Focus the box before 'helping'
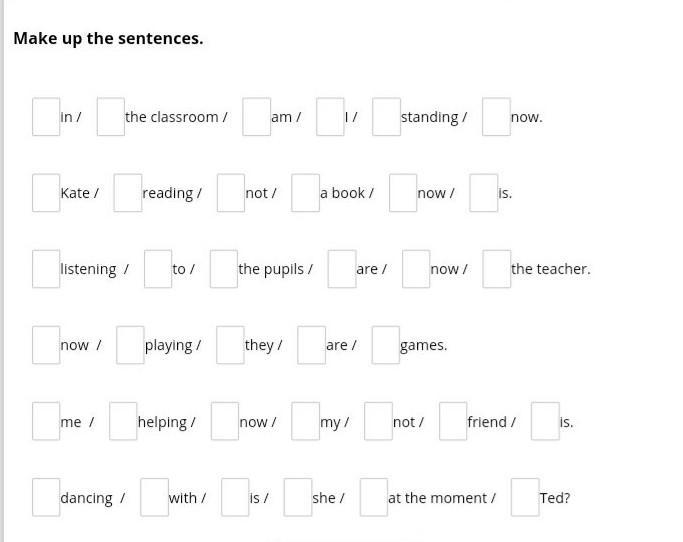The height and width of the screenshot is (542, 683). (123, 421)
